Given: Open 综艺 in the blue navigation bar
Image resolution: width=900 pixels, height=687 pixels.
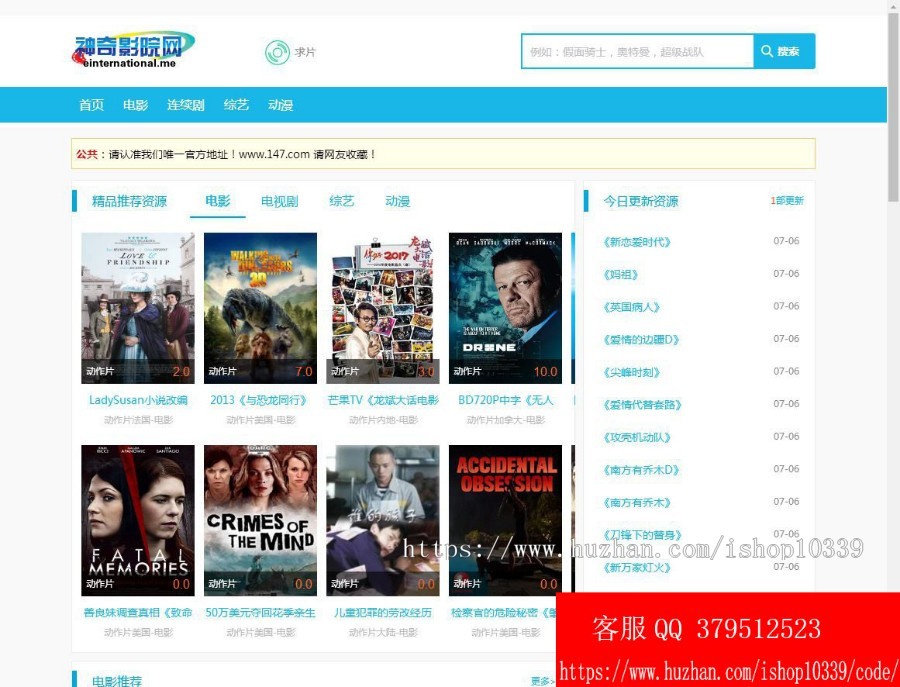Looking at the screenshot, I should coord(236,105).
